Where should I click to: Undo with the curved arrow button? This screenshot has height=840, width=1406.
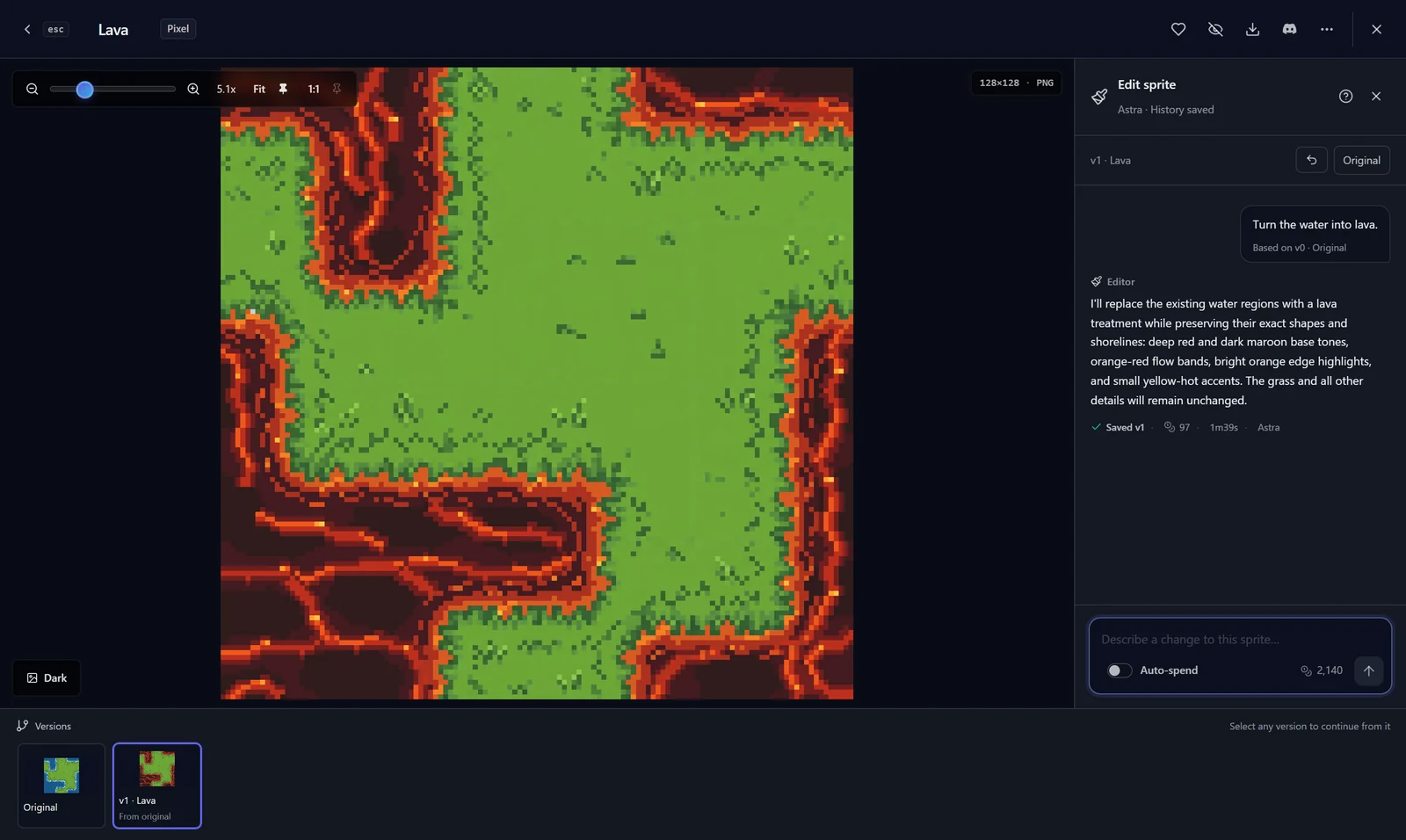coord(1311,160)
